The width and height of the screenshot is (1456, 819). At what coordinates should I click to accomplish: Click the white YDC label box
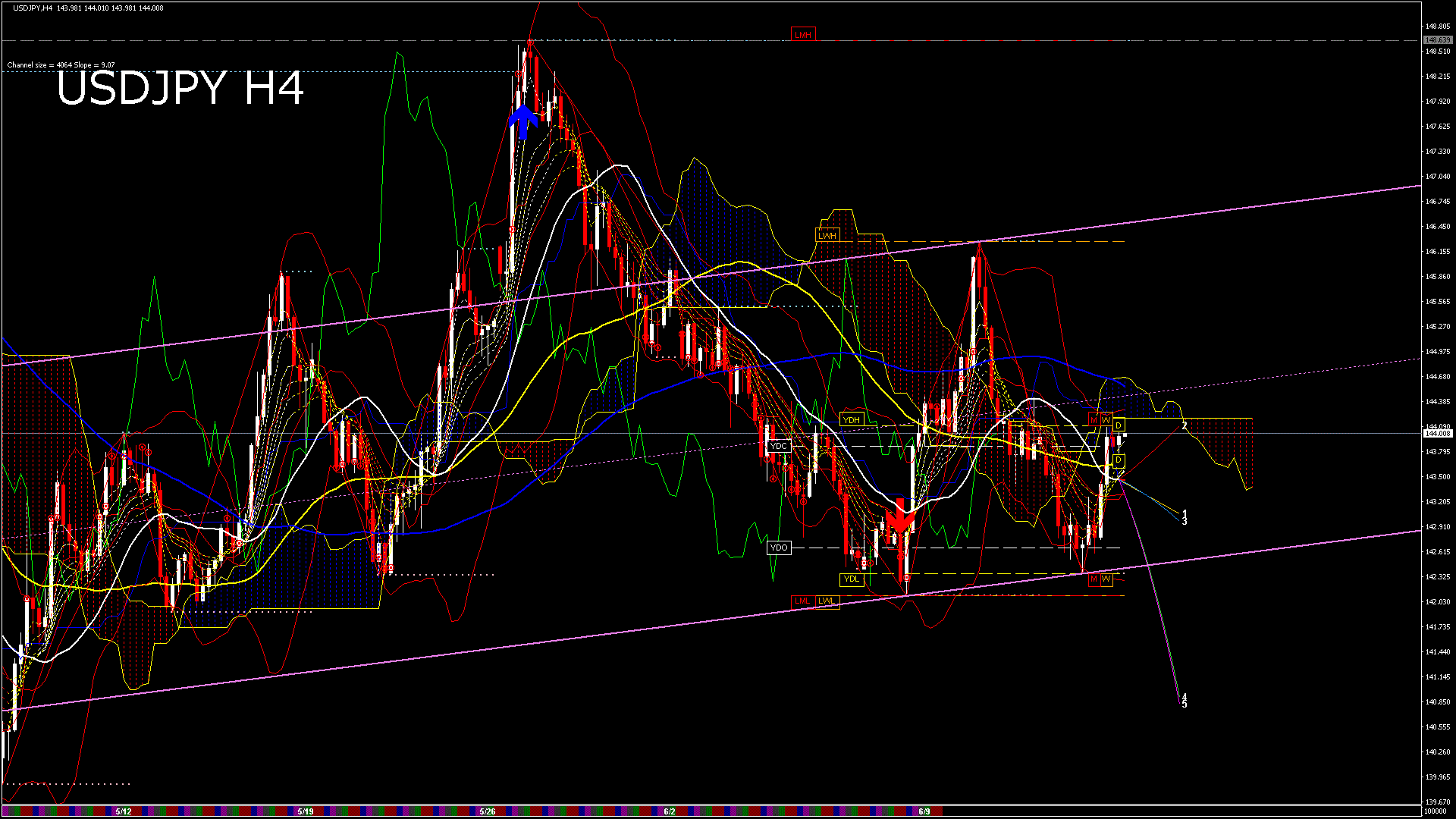(x=779, y=447)
